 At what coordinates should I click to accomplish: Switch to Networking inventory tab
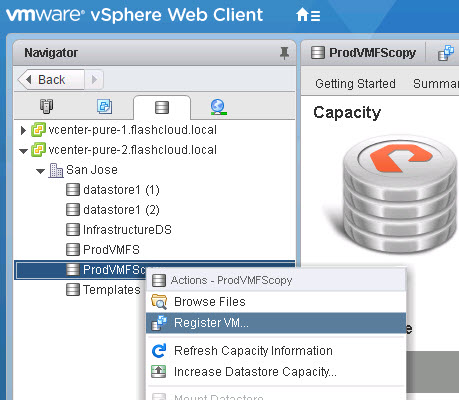click(219, 107)
